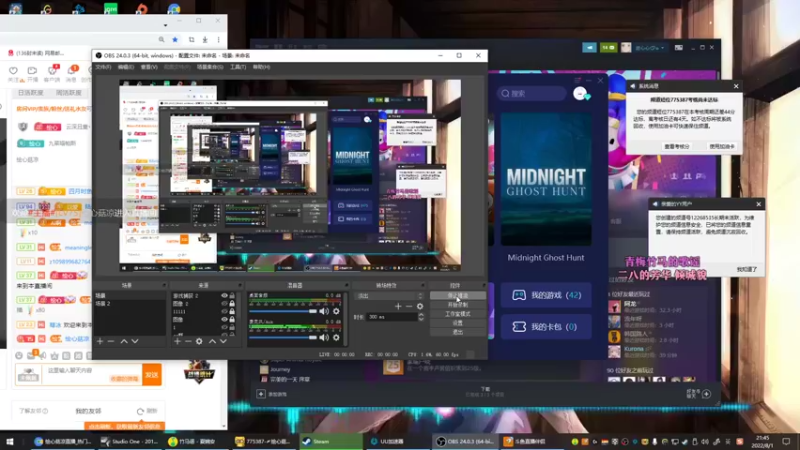Move the selected source up
This screenshot has height=450, width=800.
[x=212, y=341]
